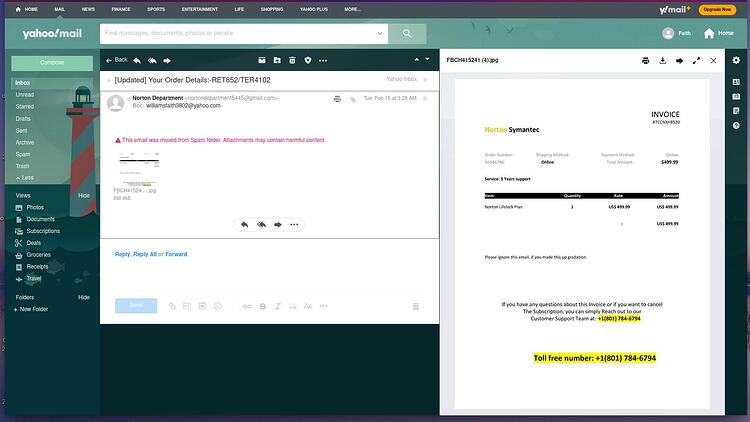Screen dimensions: 750x422
Task: Open the Finance tab in the top navigation
Action: tap(121, 9)
